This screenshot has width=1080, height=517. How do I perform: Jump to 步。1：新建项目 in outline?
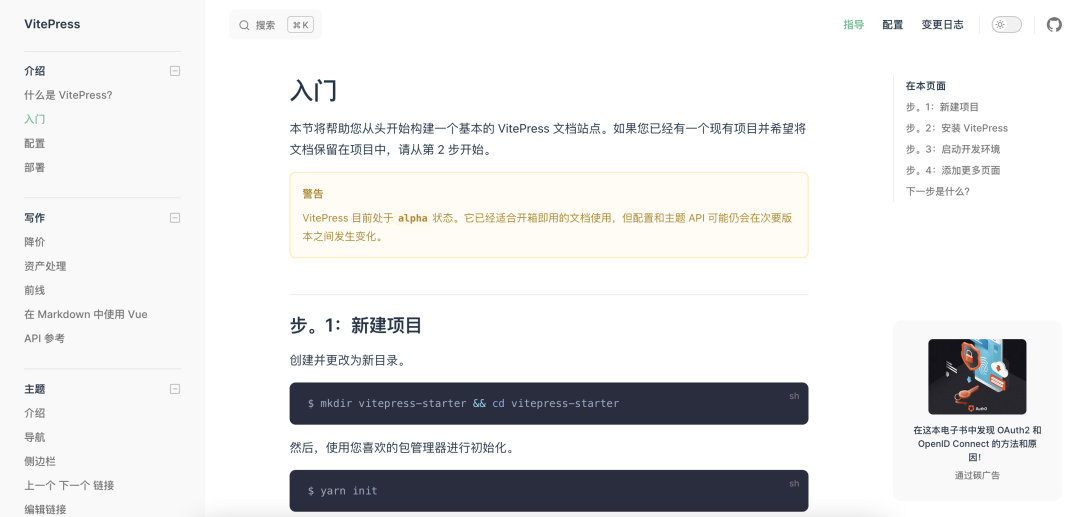pos(942,107)
